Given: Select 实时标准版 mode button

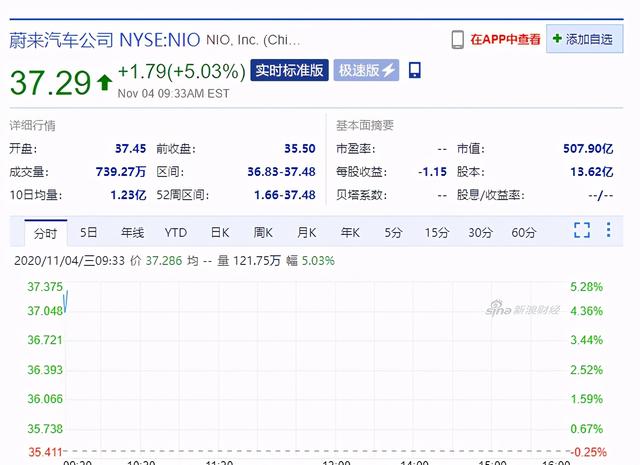Looking at the screenshot, I should [x=289, y=70].
